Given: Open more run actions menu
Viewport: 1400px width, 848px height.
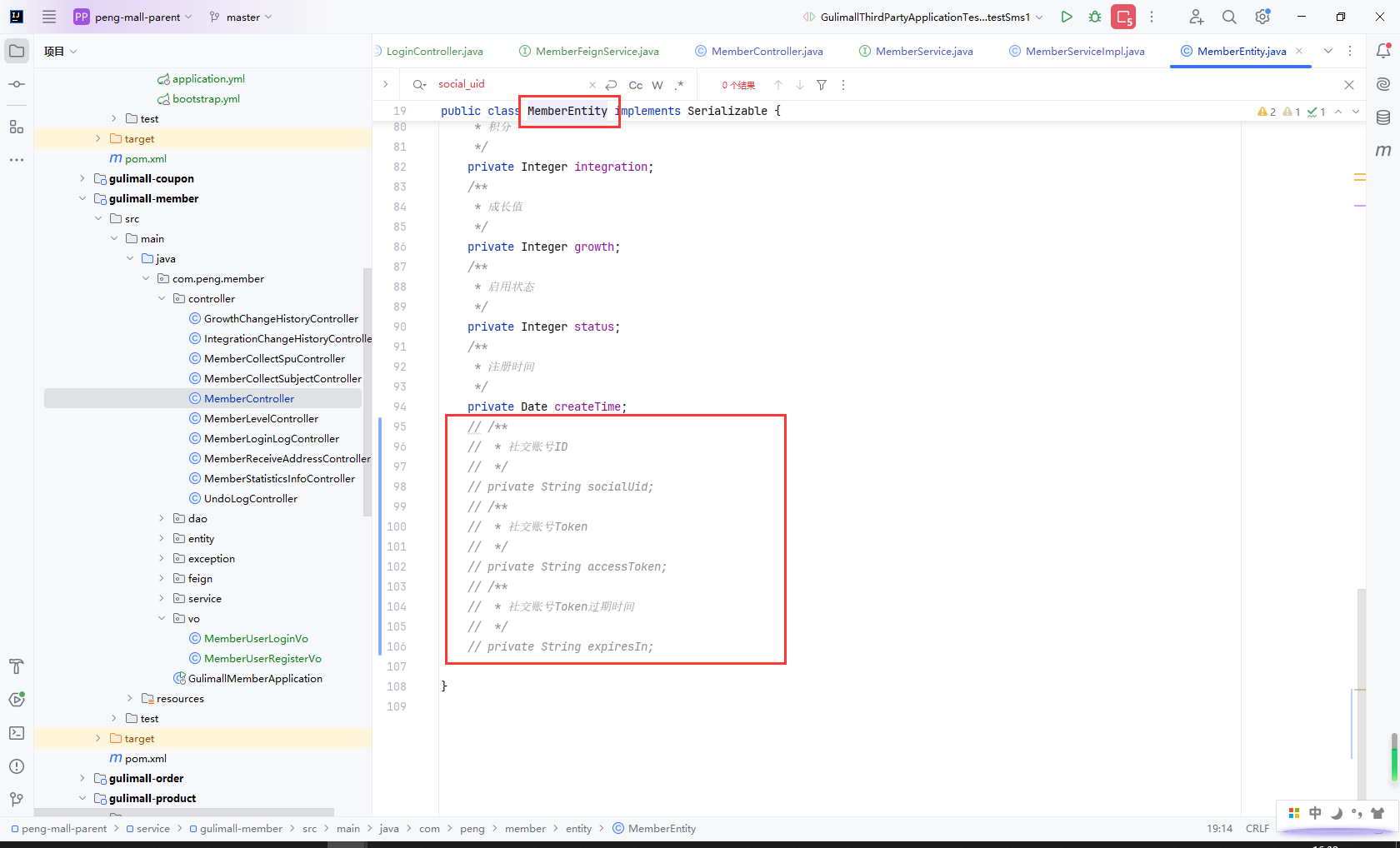Looking at the screenshot, I should tap(1152, 17).
